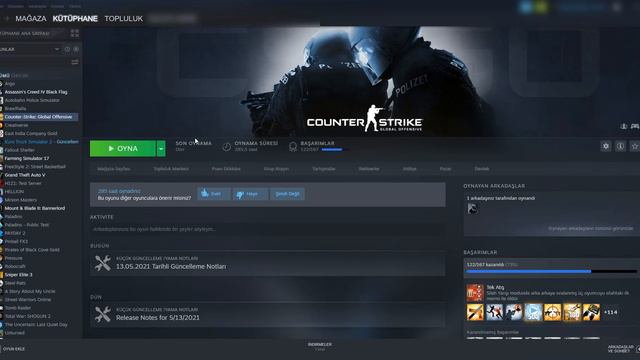Click the wrench icon for 13.05.2021 update
Image resolution: width=640 pixels, height=360 pixels.
[x=102, y=263]
